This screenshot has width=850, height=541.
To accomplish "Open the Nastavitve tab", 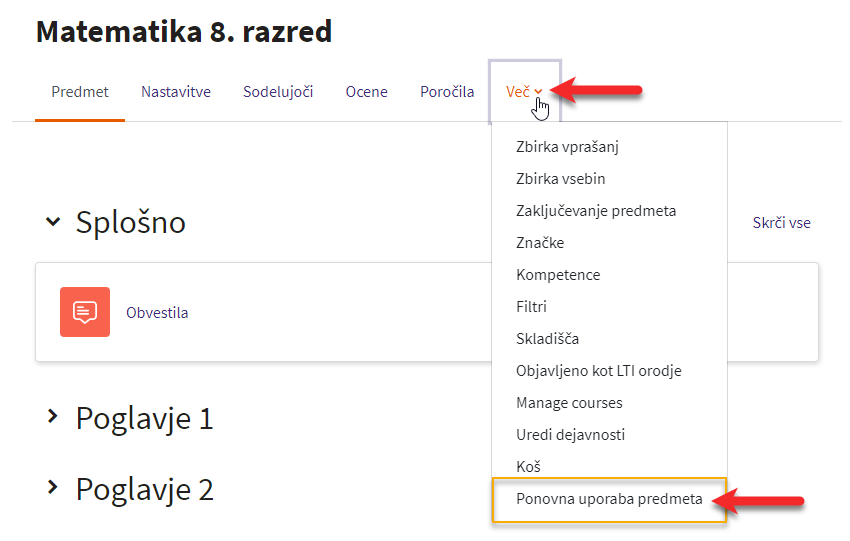I will click(176, 92).
